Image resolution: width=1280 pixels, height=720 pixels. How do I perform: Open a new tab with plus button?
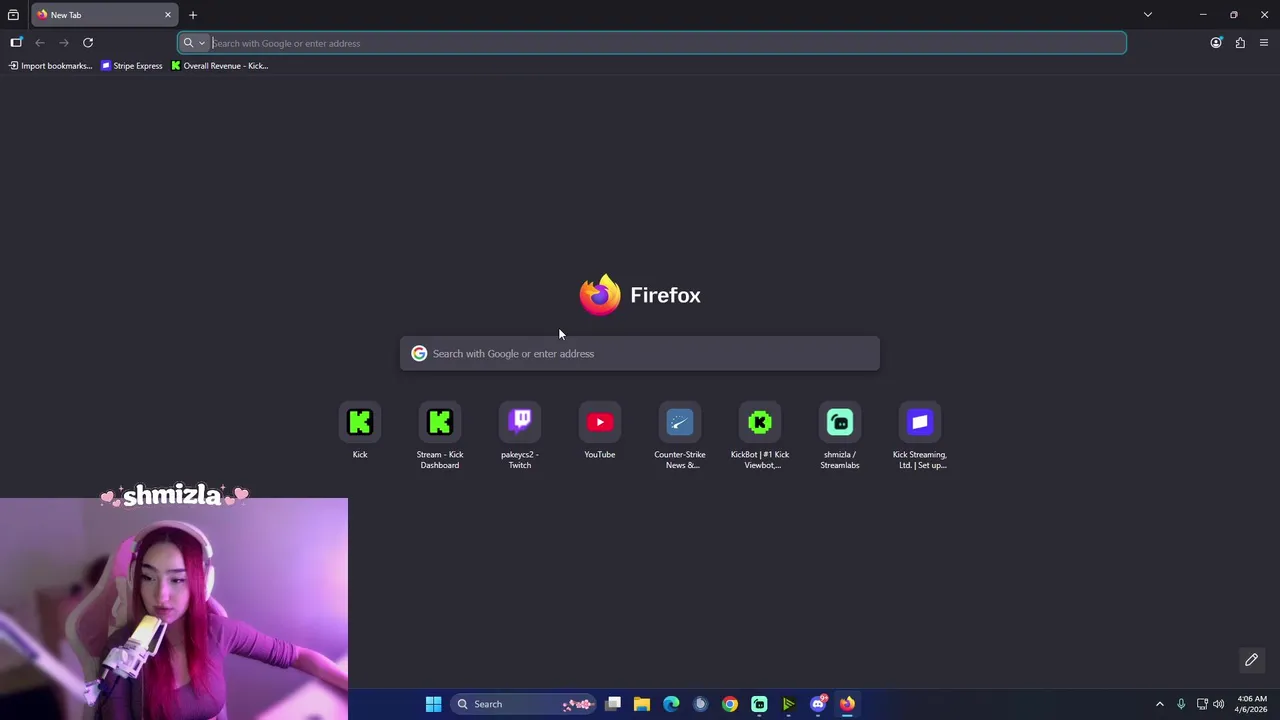coord(193,15)
